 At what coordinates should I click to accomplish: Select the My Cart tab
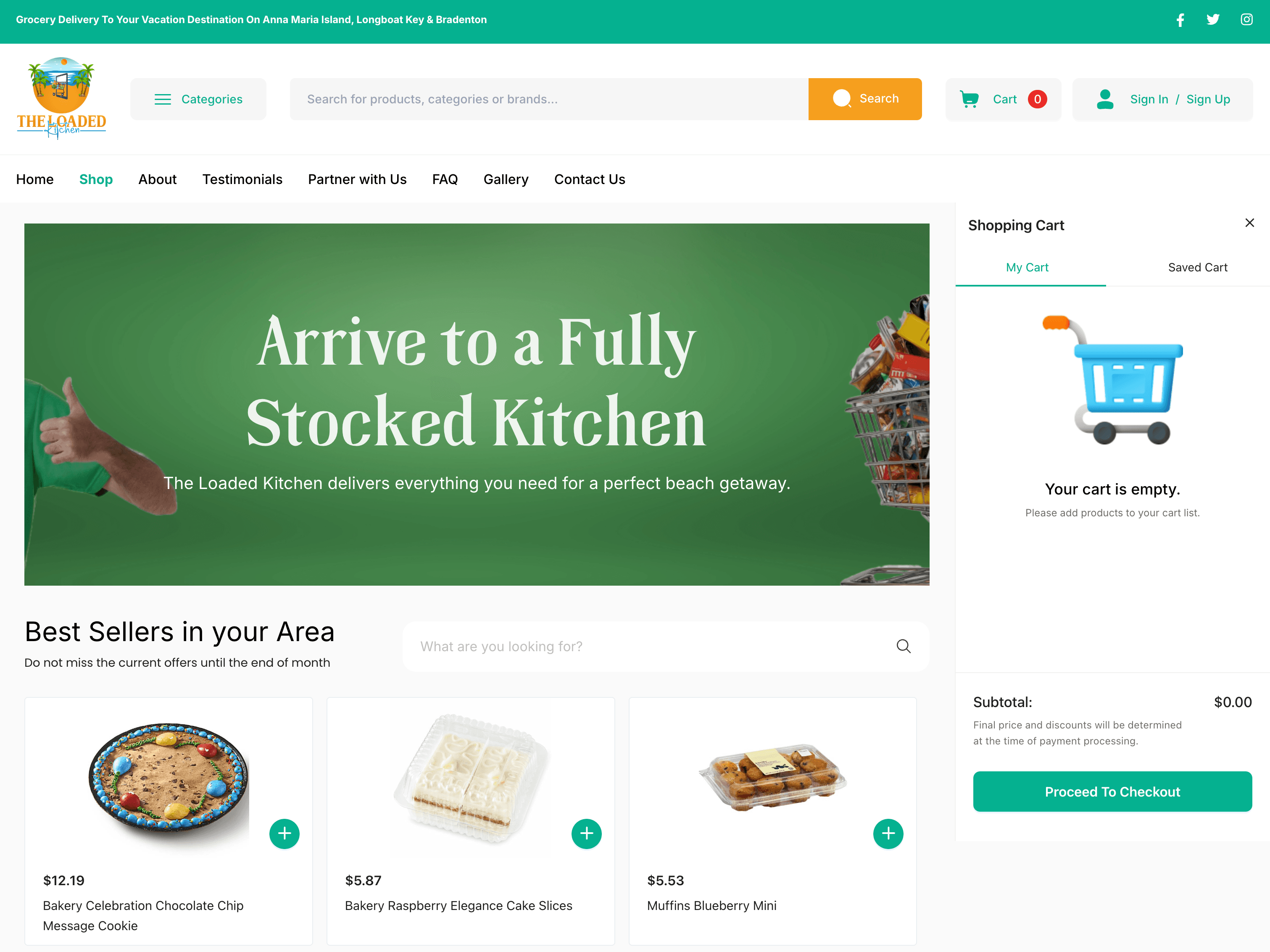point(1027,267)
